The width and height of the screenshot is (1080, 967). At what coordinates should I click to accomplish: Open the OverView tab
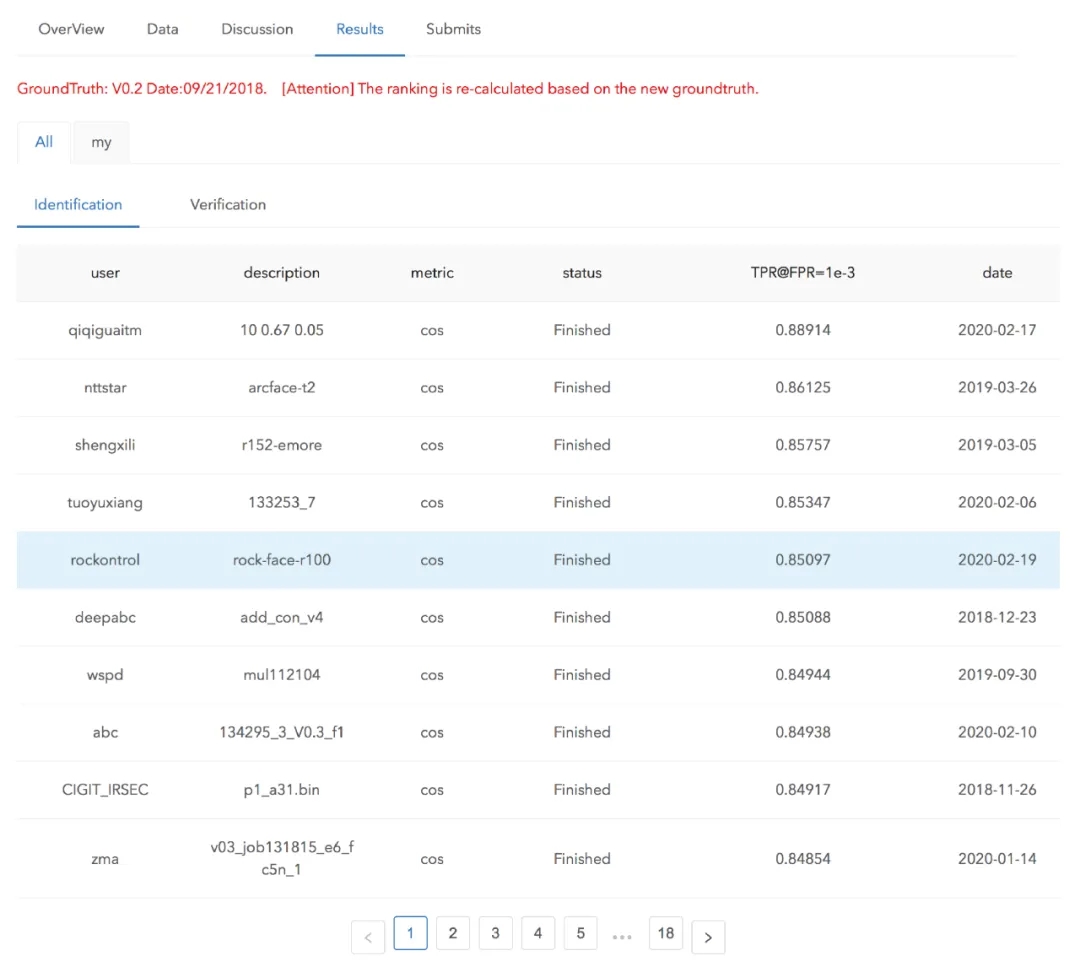click(x=71, y=29)
